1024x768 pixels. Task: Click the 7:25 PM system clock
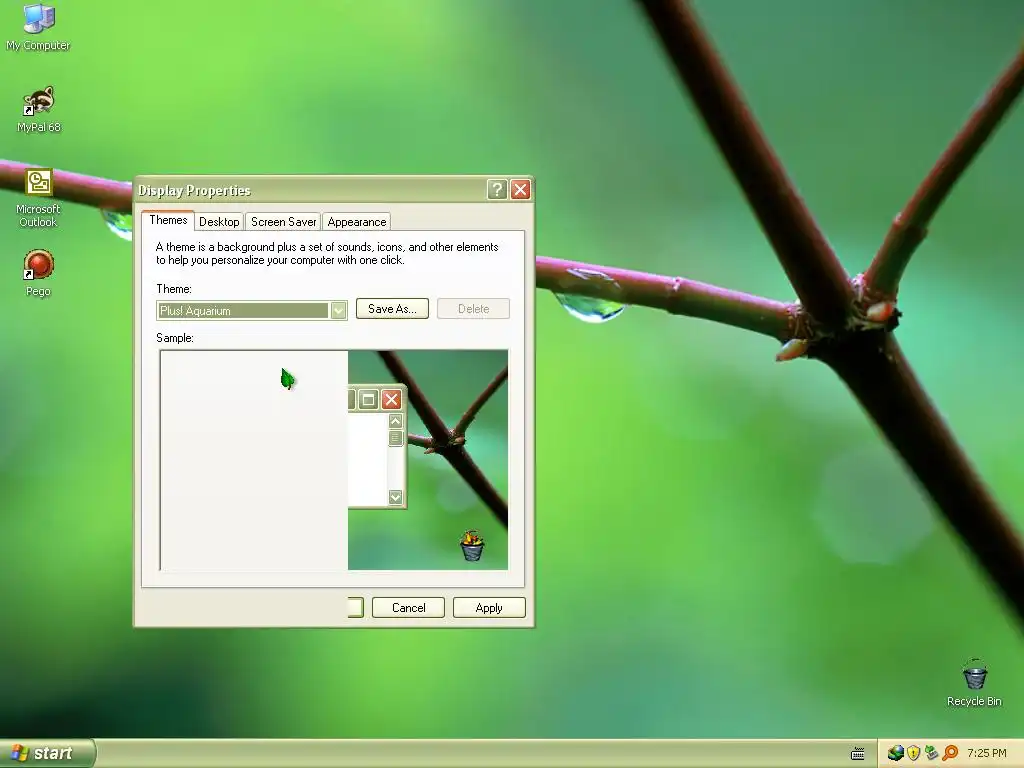[987, 753]
